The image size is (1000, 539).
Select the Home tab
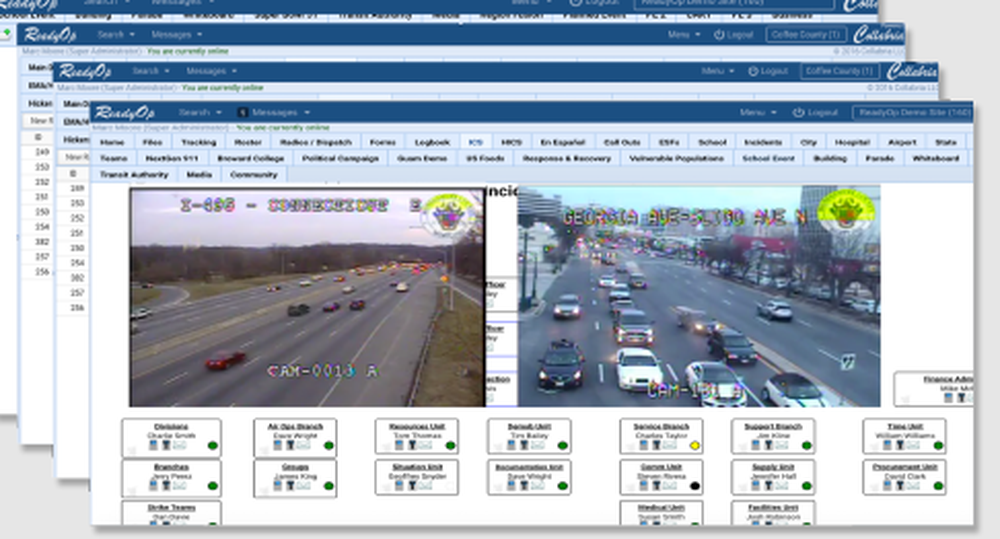tap(112, 142)
